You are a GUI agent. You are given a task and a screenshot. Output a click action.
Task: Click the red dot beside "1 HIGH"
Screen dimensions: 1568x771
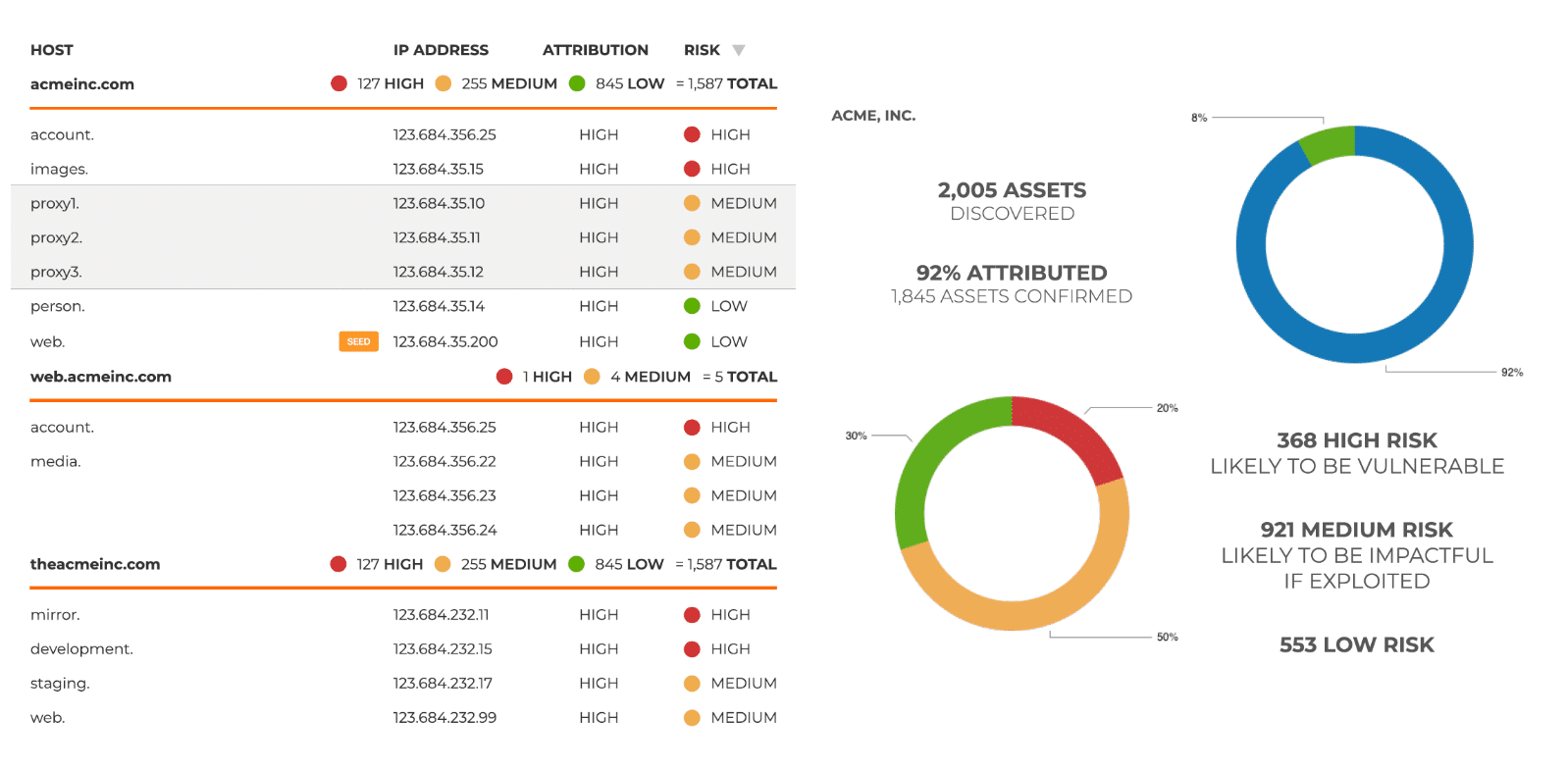(504, 377)
